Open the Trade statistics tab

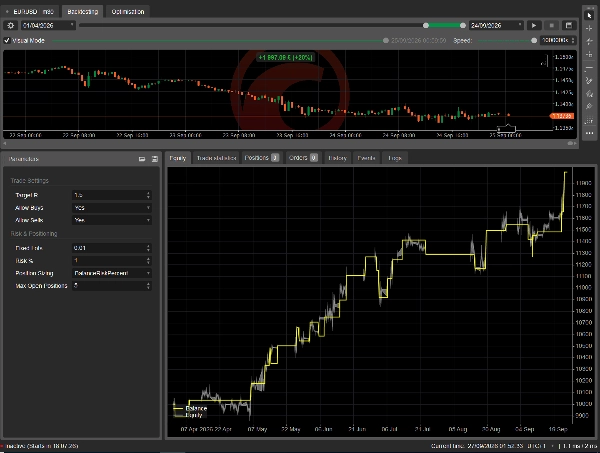(x=216, y=158)
